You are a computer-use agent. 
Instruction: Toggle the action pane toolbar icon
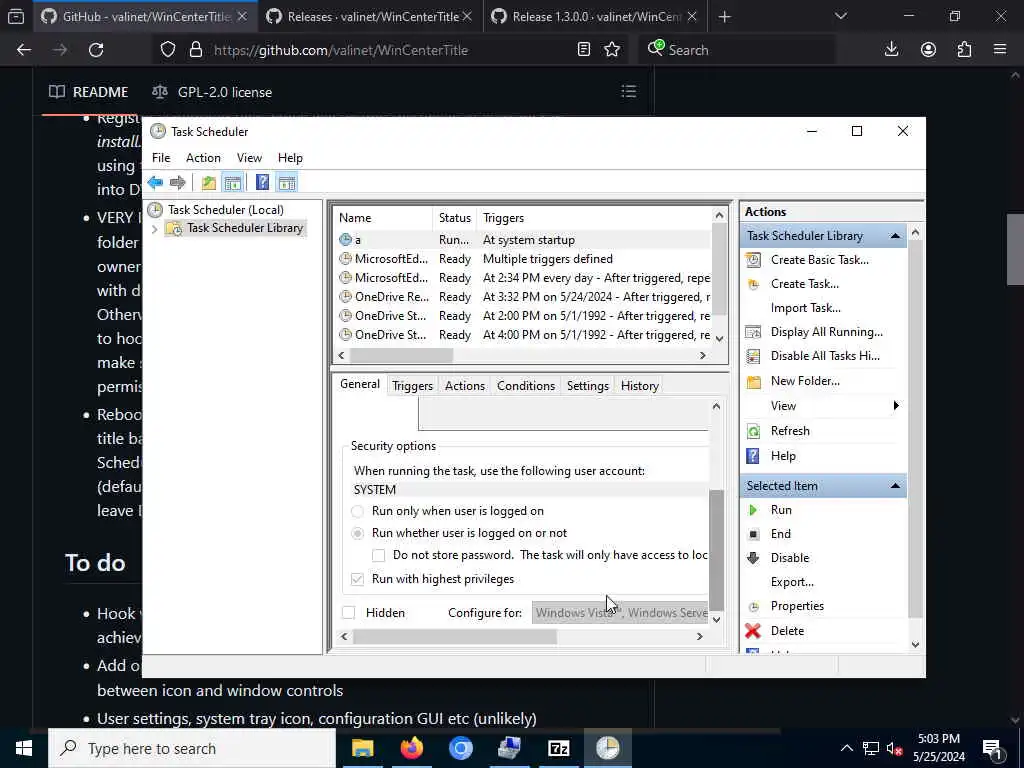(x=287, y=183)
